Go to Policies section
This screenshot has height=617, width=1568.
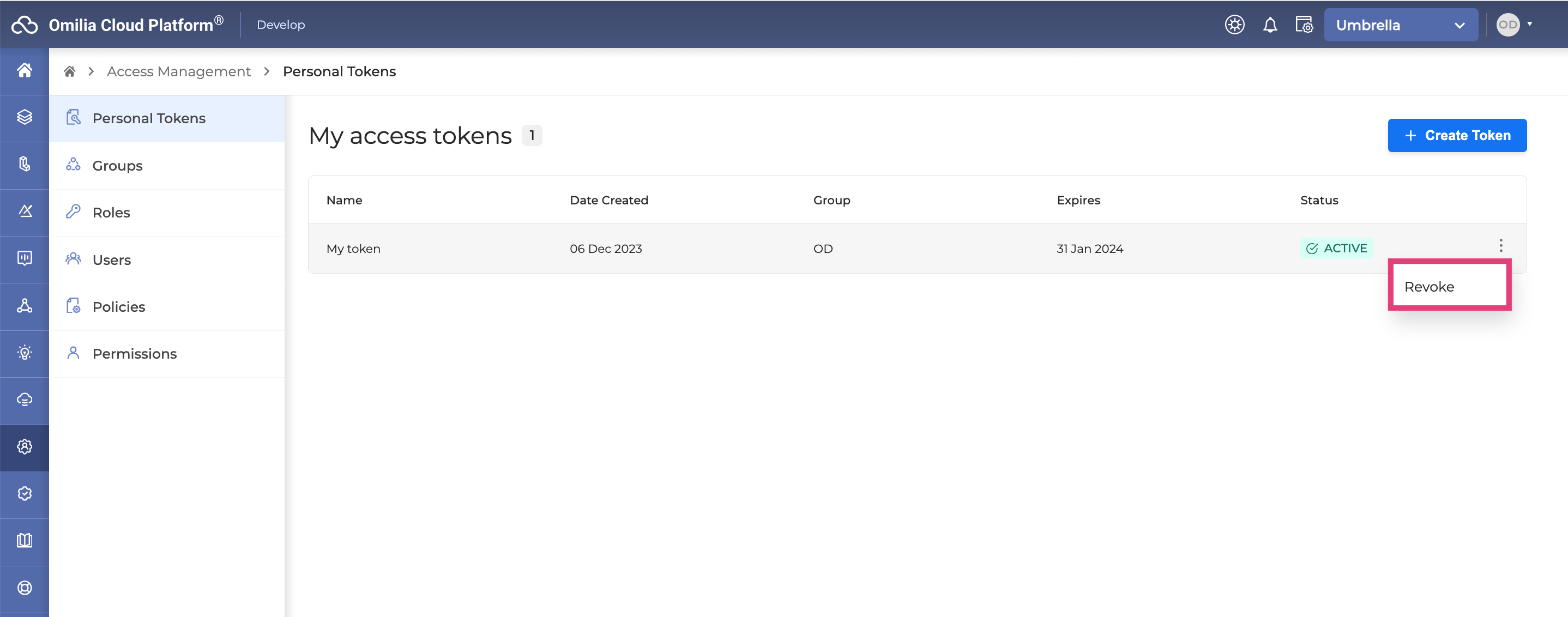coord(119,307)
